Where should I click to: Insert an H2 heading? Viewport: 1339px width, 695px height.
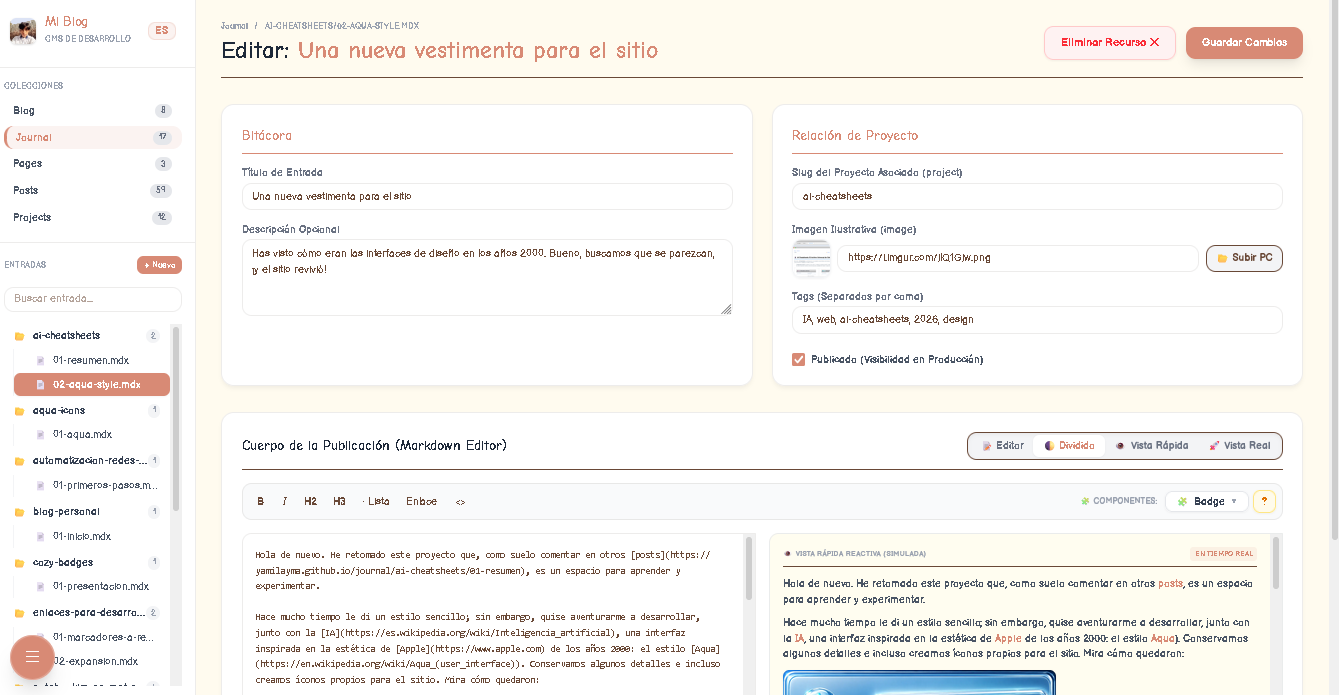311,502
